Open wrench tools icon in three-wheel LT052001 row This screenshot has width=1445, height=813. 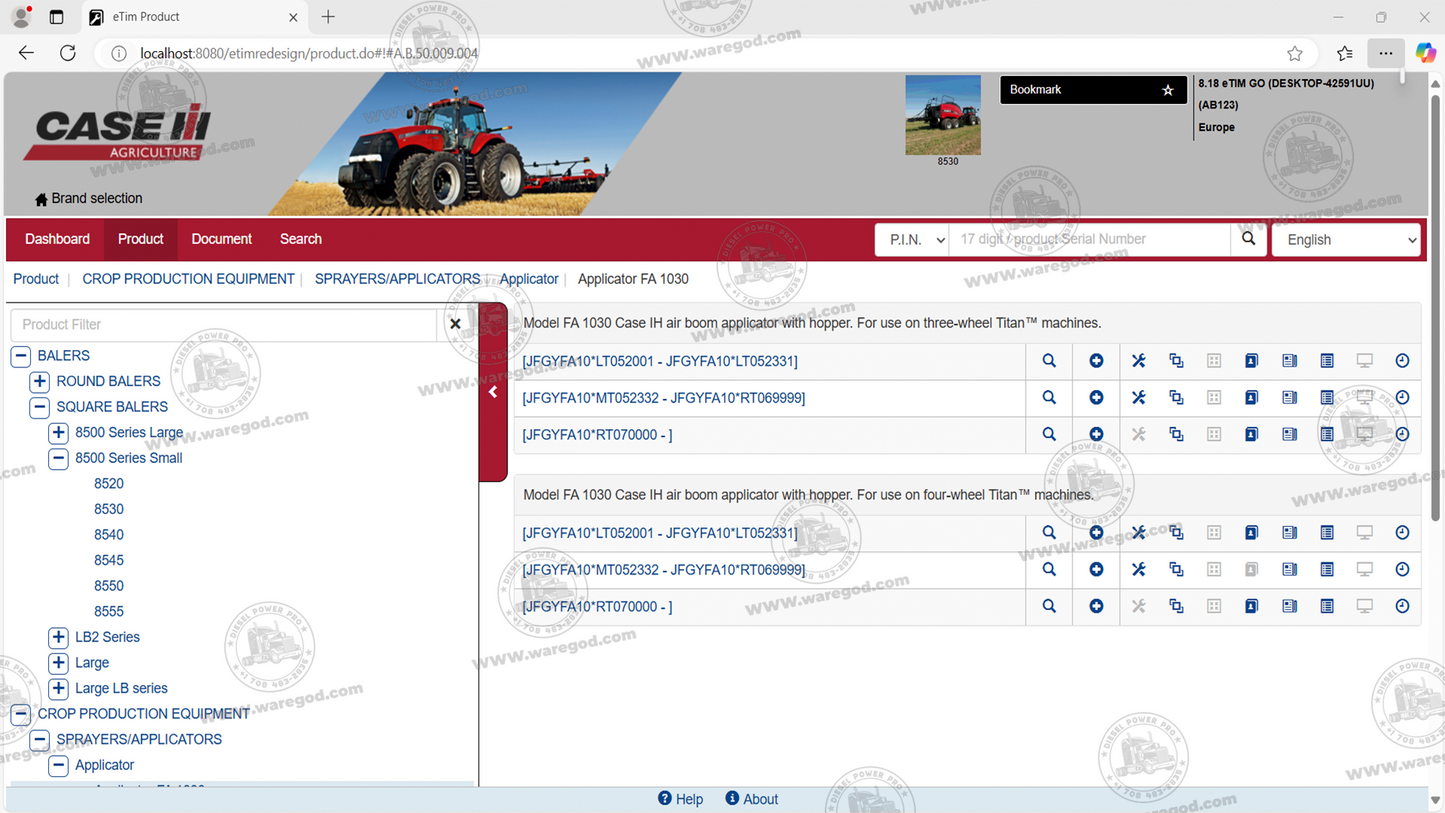pyautogui.click(x=1138, y=361)
